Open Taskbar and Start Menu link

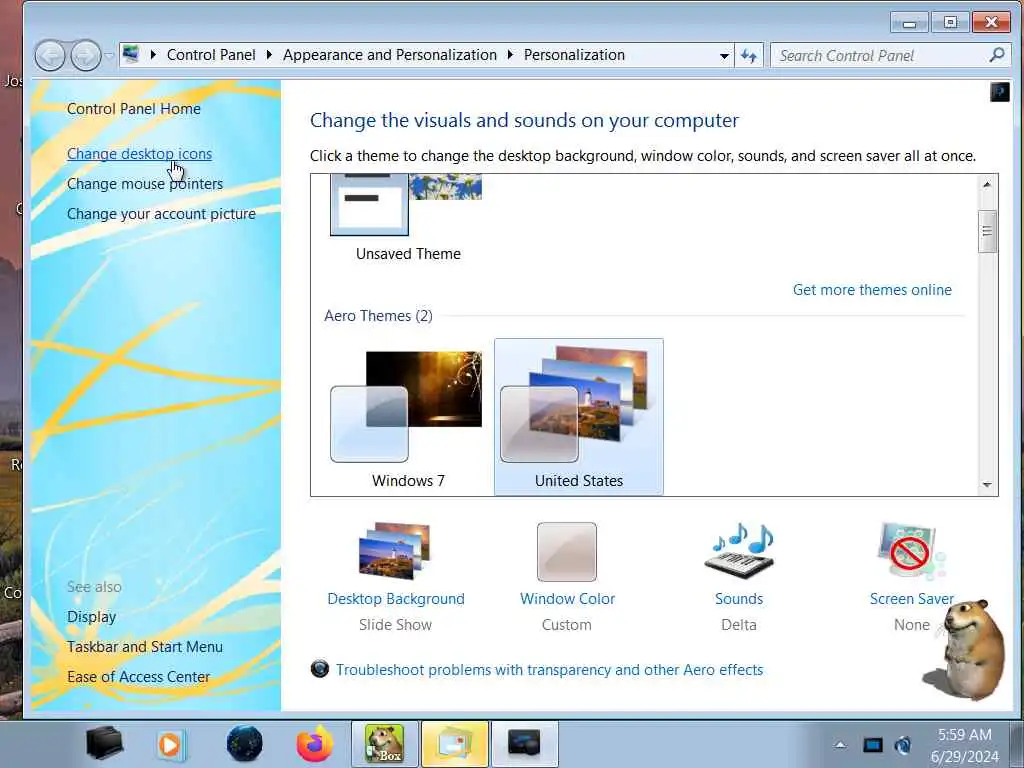pos(145,647)
